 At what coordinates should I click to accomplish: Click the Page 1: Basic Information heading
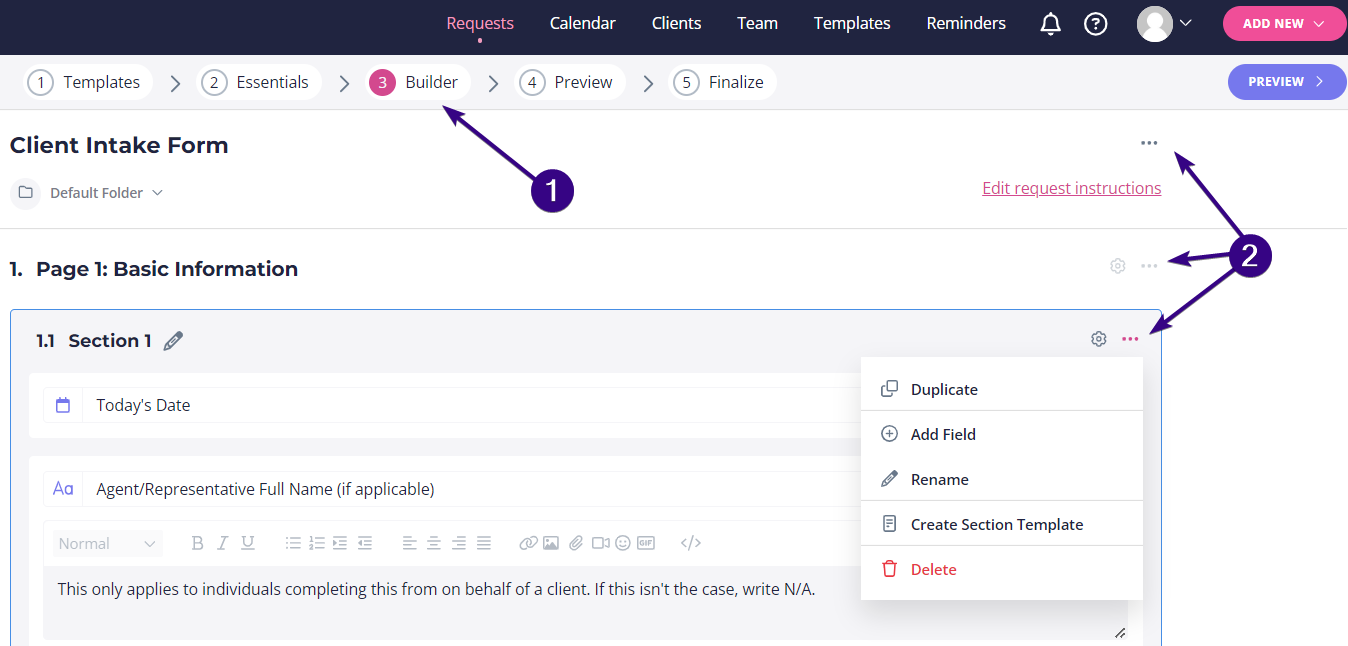coord(167,269)
